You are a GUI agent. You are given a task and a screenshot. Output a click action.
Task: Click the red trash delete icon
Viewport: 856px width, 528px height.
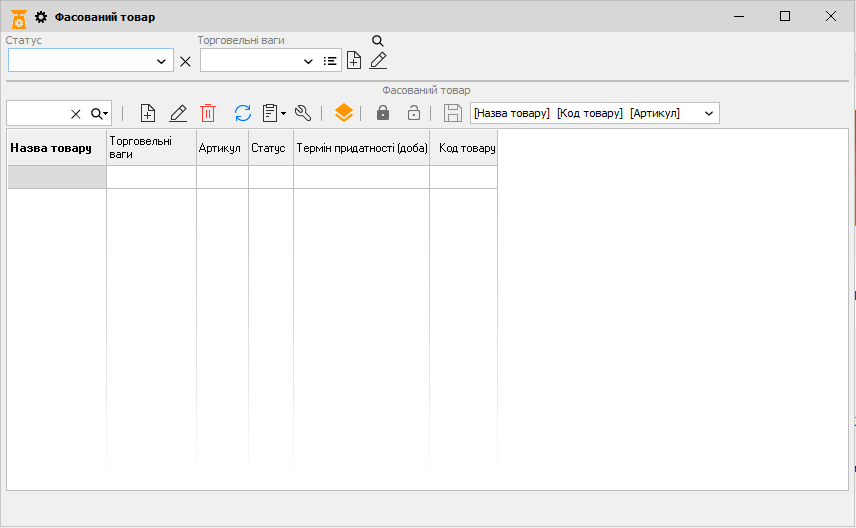click(x=208, y=113)
